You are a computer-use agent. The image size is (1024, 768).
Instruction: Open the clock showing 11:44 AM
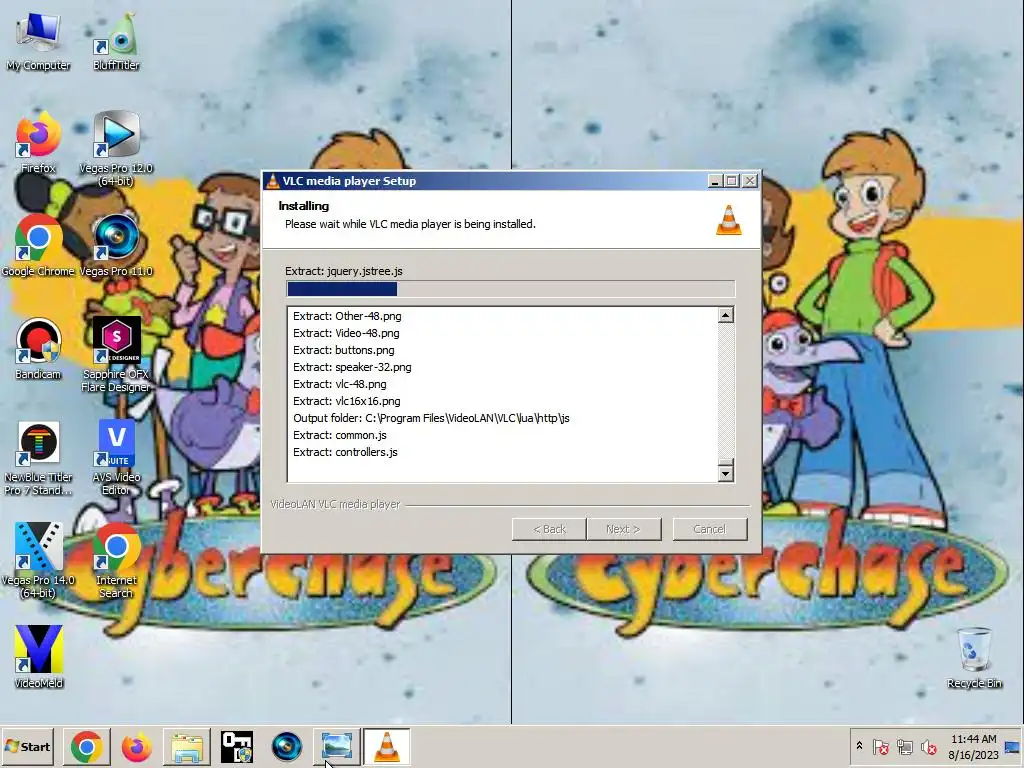(974, 739)
